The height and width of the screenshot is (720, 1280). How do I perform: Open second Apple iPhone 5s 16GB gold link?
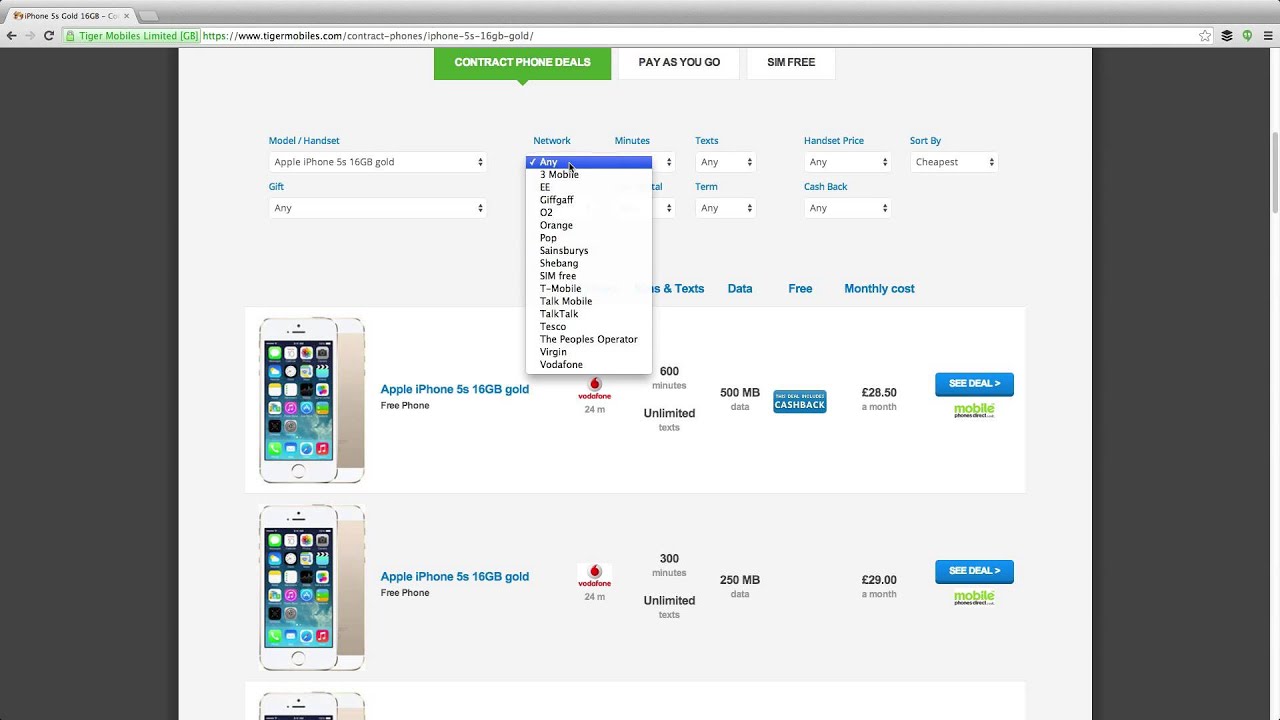(454, 576)
